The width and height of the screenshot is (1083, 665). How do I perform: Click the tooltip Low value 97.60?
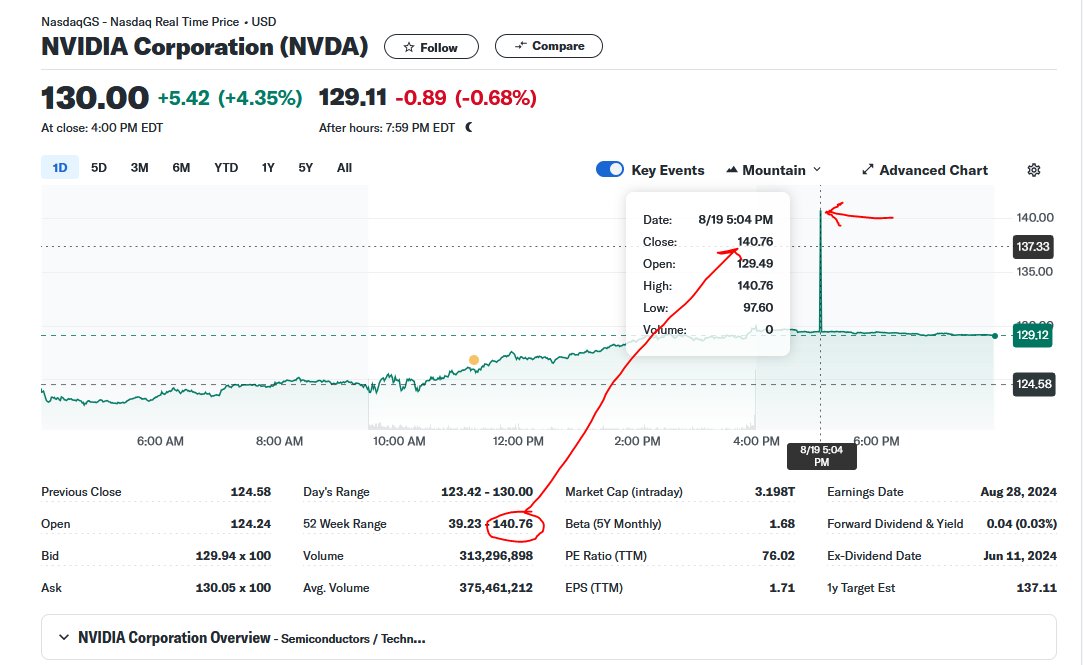click(x=758, y=307)
